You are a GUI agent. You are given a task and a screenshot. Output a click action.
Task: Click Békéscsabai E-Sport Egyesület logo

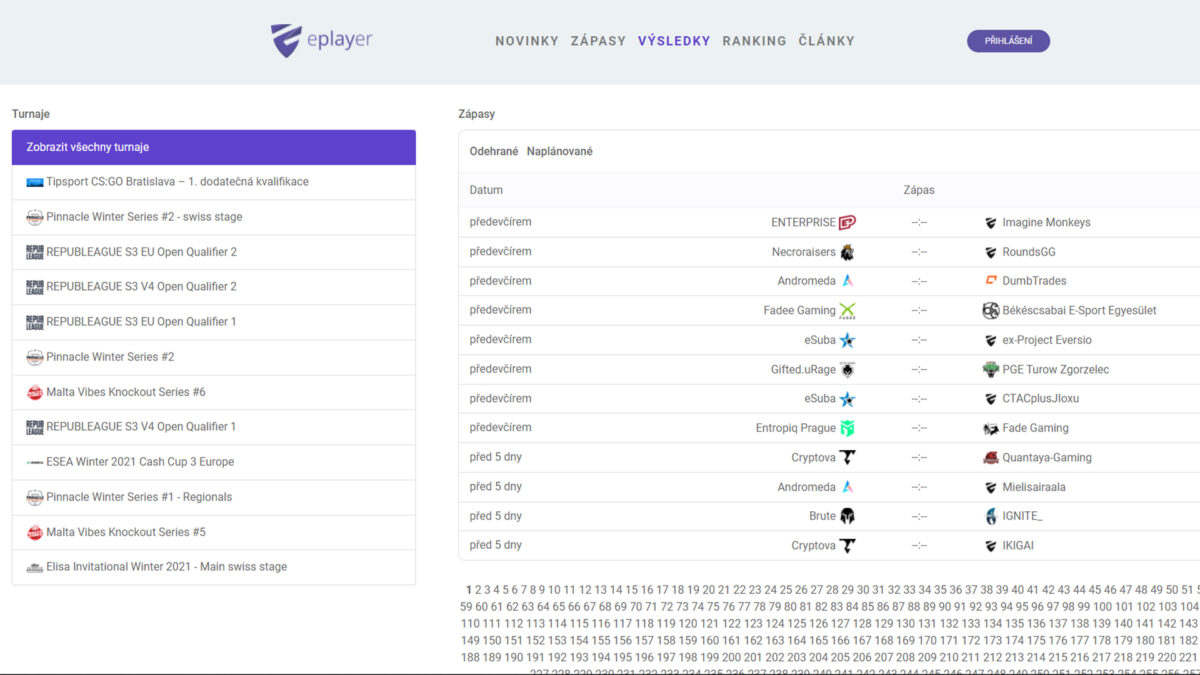coord(991,311)
